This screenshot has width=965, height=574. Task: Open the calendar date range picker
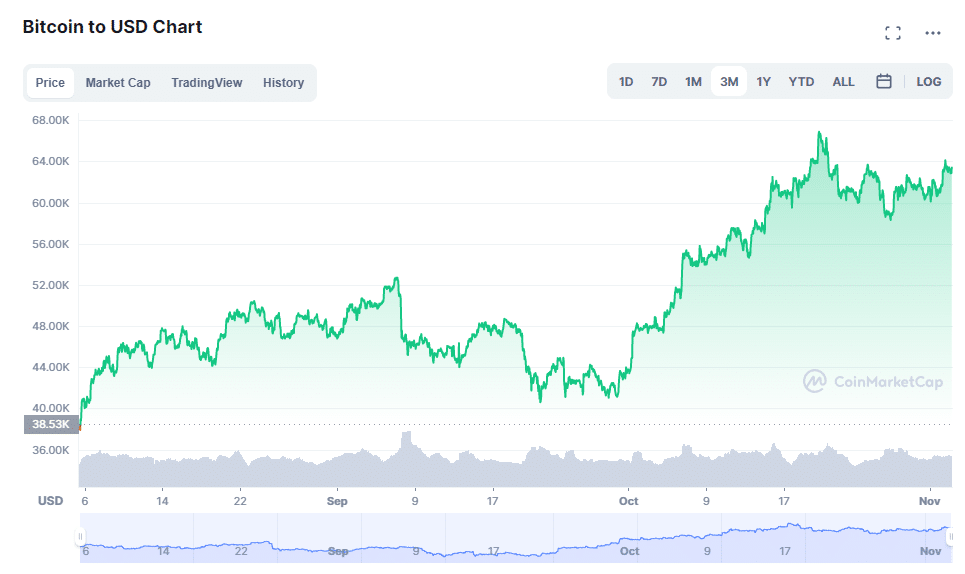[884, 82]
